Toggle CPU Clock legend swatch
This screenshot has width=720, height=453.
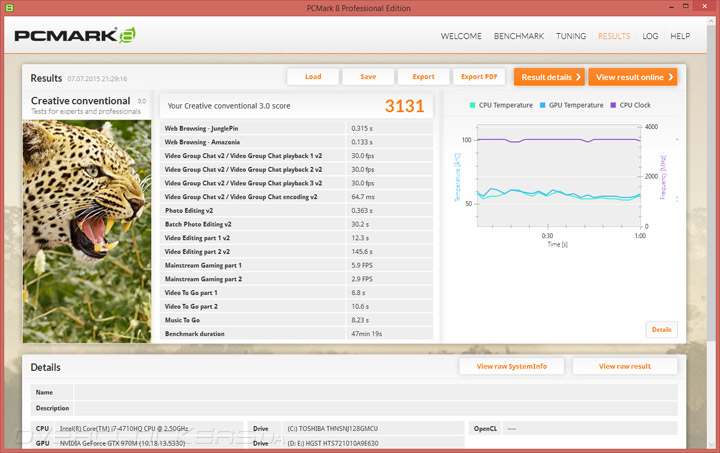pos(613,105)
